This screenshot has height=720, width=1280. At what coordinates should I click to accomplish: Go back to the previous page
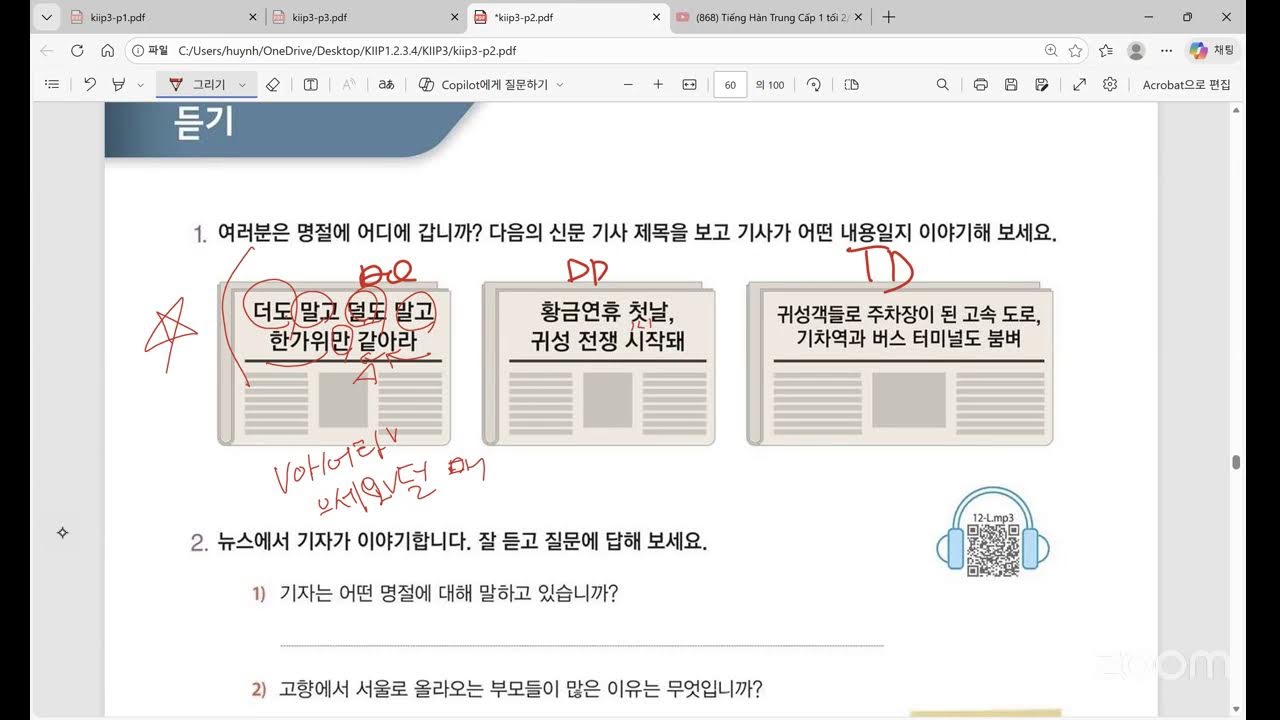(x=46, y=50)
